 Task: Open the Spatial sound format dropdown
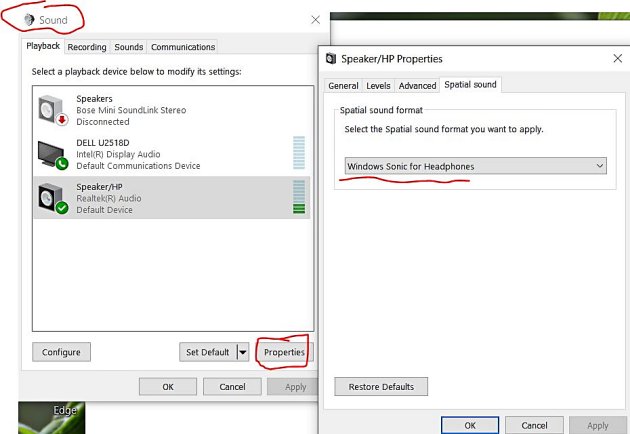[x=475, y=166]
